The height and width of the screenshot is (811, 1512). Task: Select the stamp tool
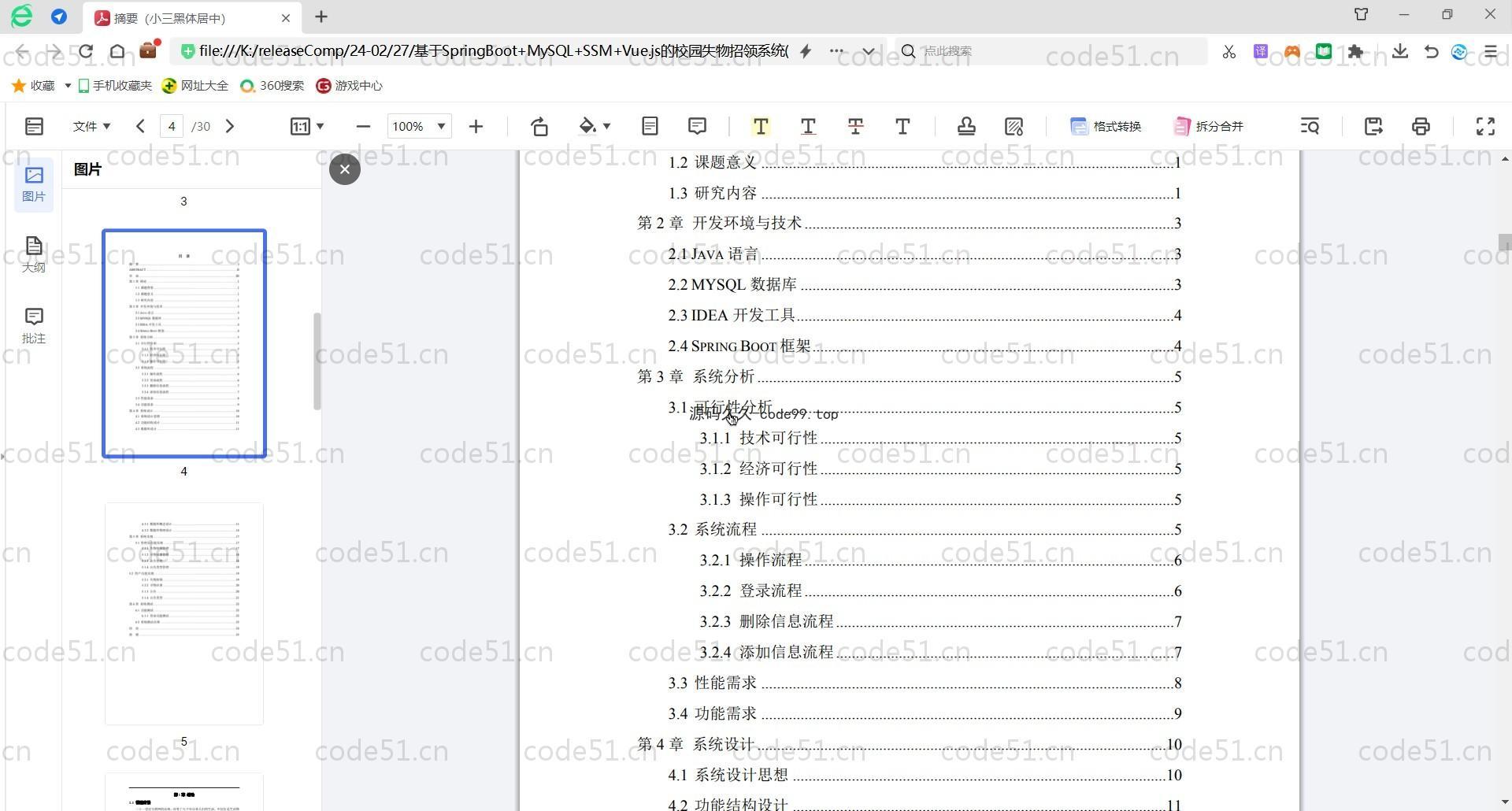(x=966, y=126)
